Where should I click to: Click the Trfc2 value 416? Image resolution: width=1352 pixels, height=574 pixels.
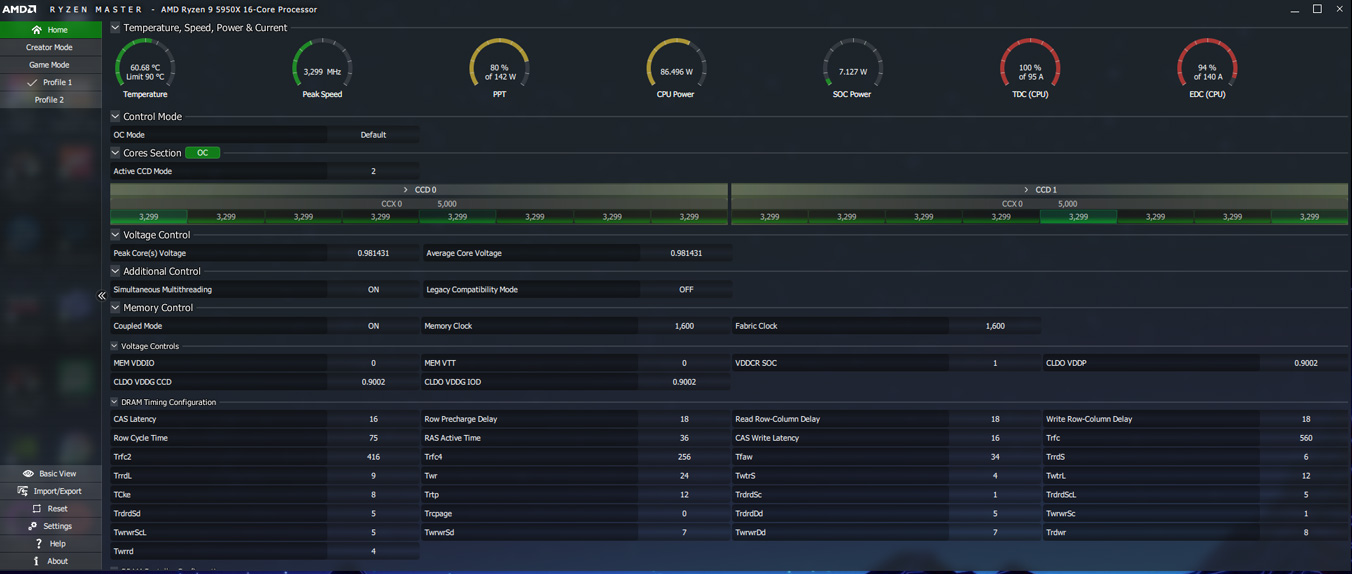click(x=373, y=457)
